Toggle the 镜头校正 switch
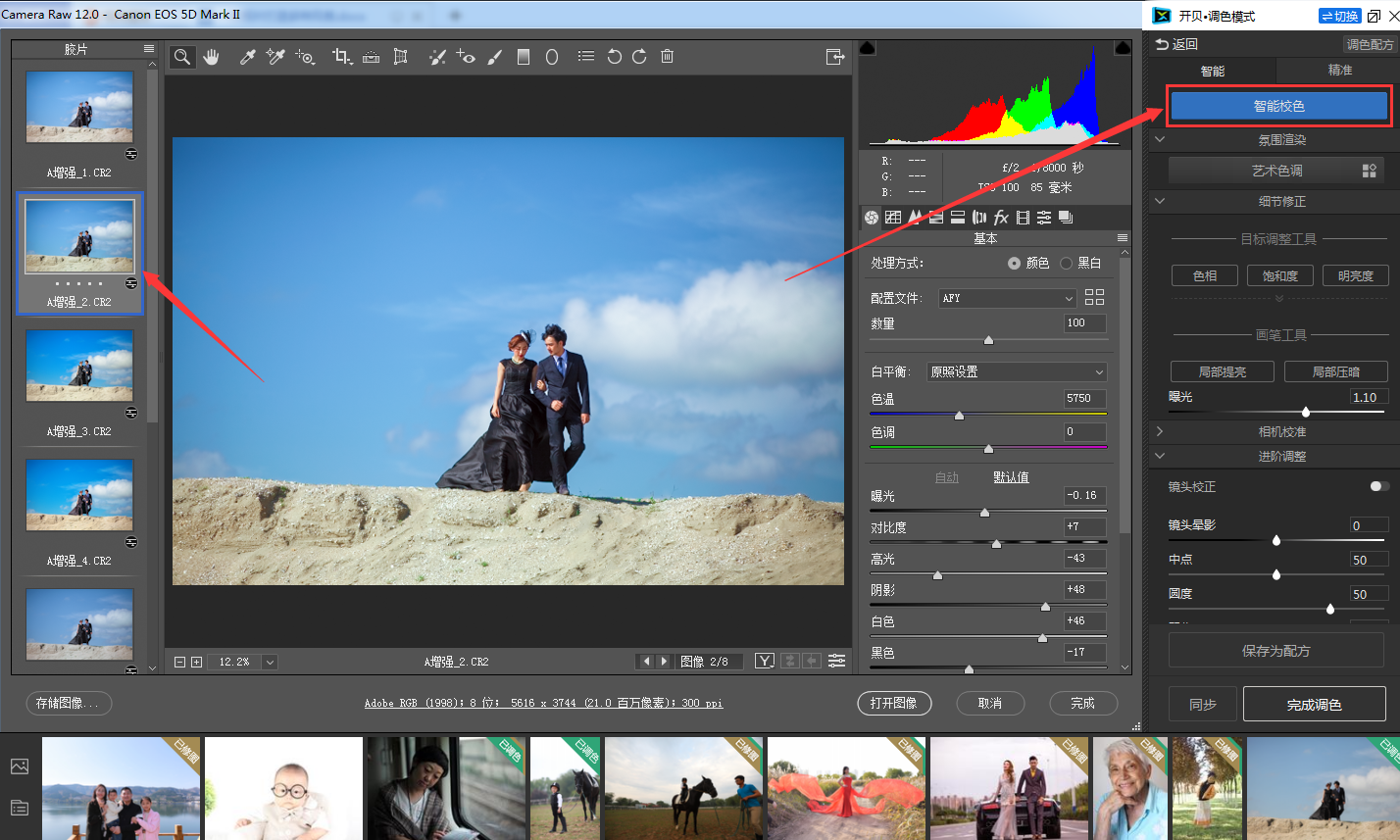 (1380, 486)
